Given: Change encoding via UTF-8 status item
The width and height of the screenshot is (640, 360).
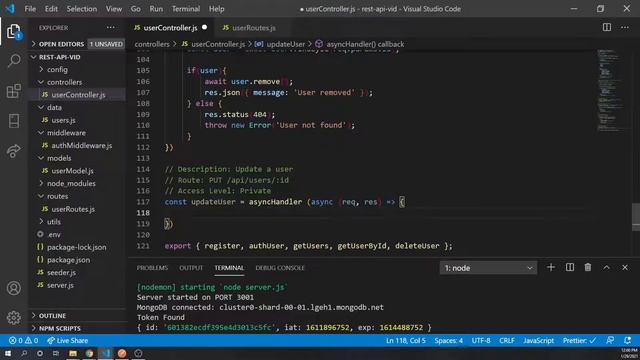Looking at the screenshot, I should (481, 340).
